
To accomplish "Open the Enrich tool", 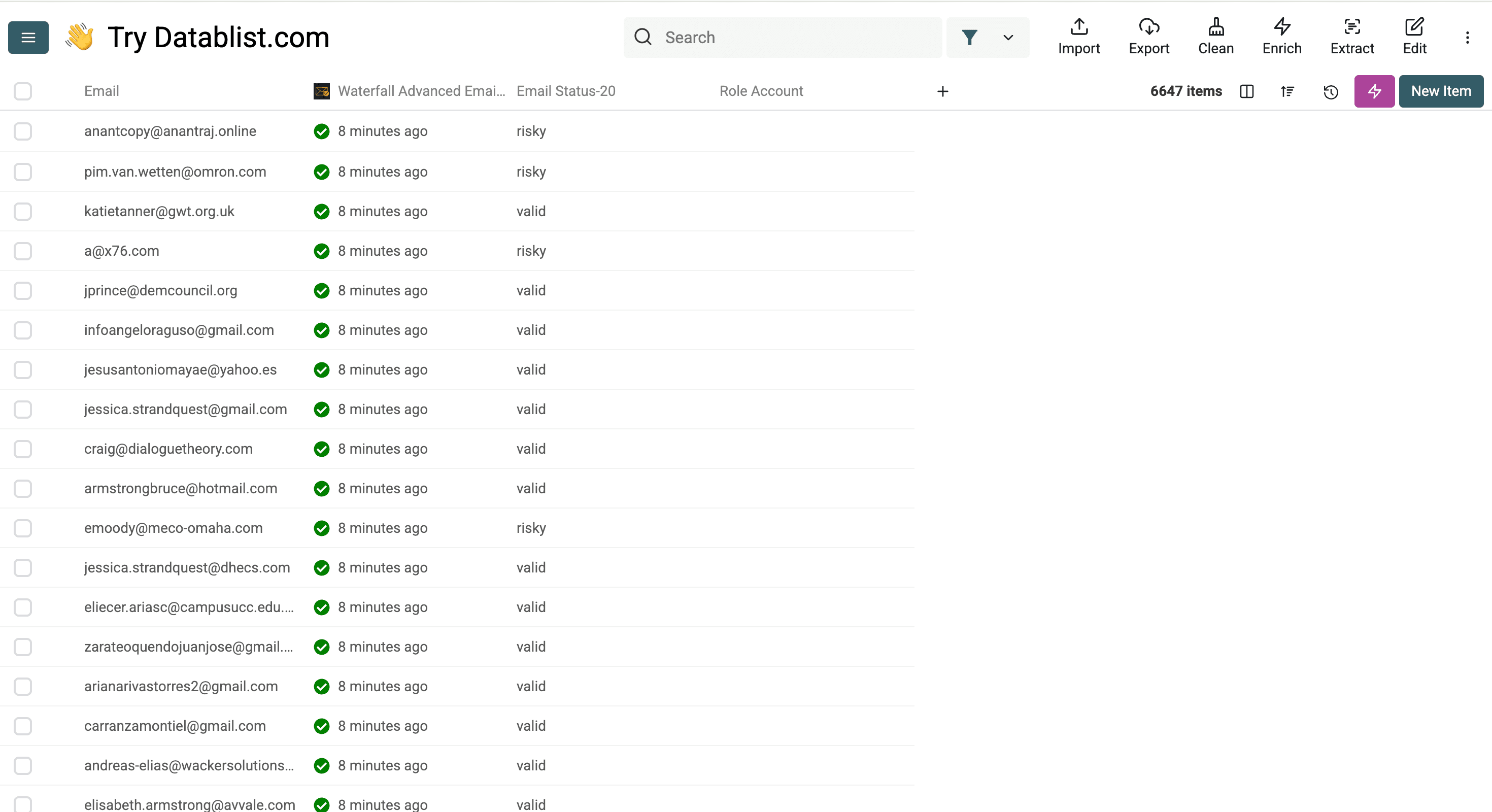I will tap(1281, 37).
